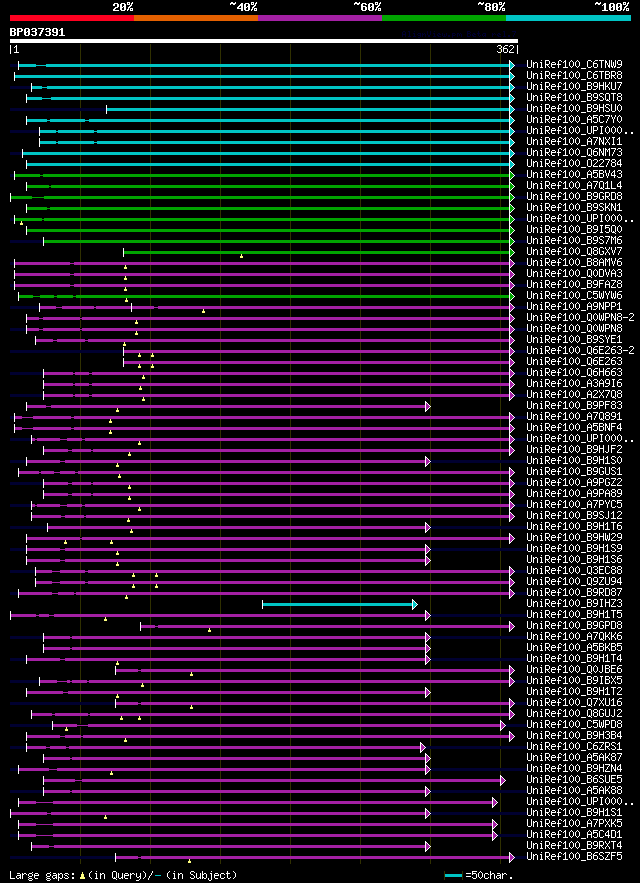The width and height of the screenshot is (640, 883).
Task: Select the UniRef100_B9HSU0 label
Action: (574, 109)
